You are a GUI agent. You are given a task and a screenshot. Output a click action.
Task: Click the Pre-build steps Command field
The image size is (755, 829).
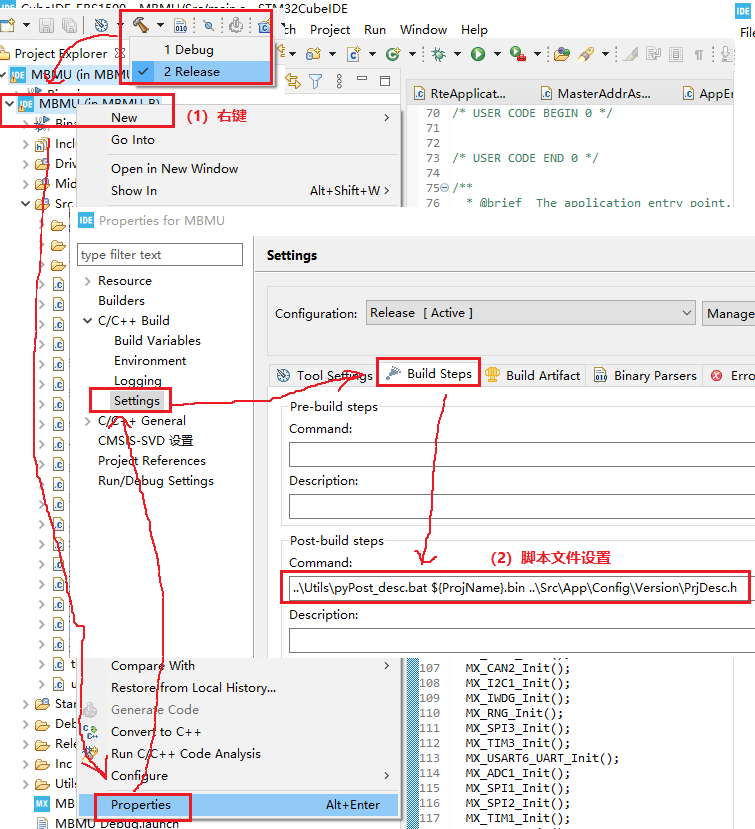tap(522, 455)
